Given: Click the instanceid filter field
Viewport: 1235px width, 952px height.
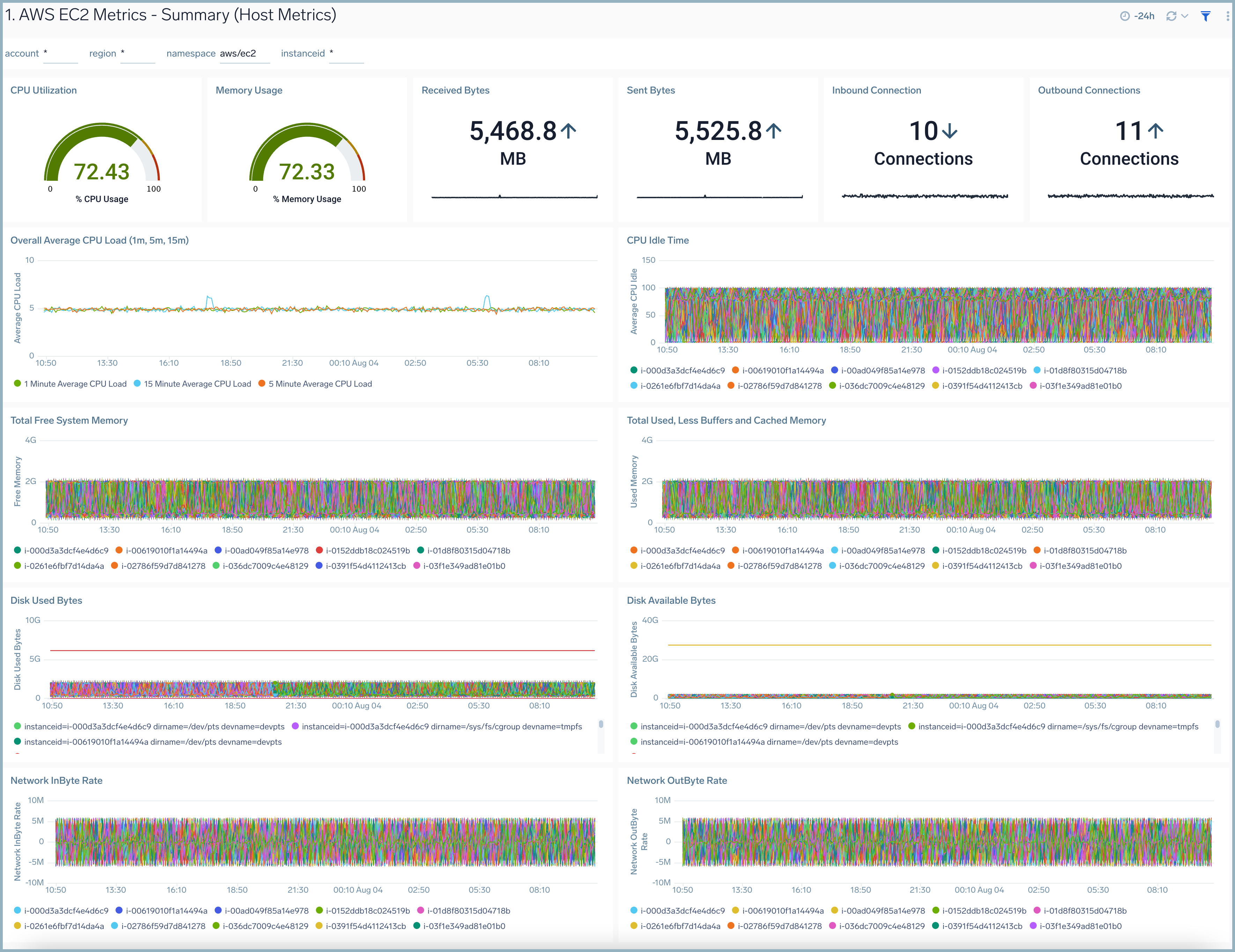Looking at the screenshot, I should click(x=346, y=54).
